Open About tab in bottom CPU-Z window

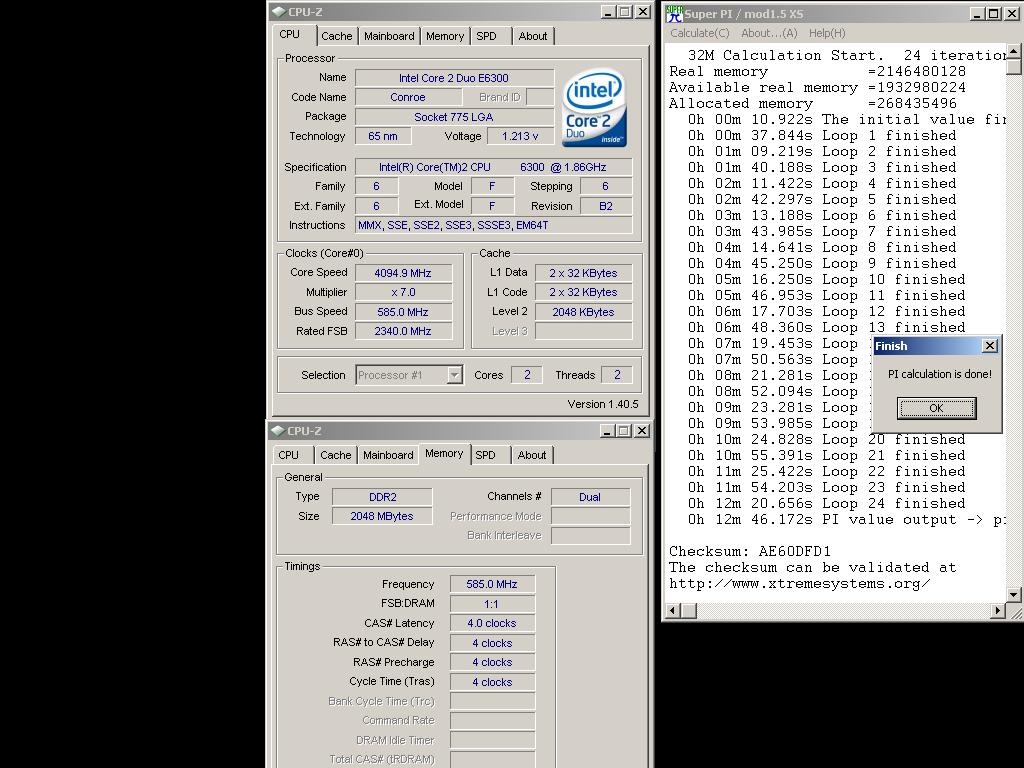(532, 455)
